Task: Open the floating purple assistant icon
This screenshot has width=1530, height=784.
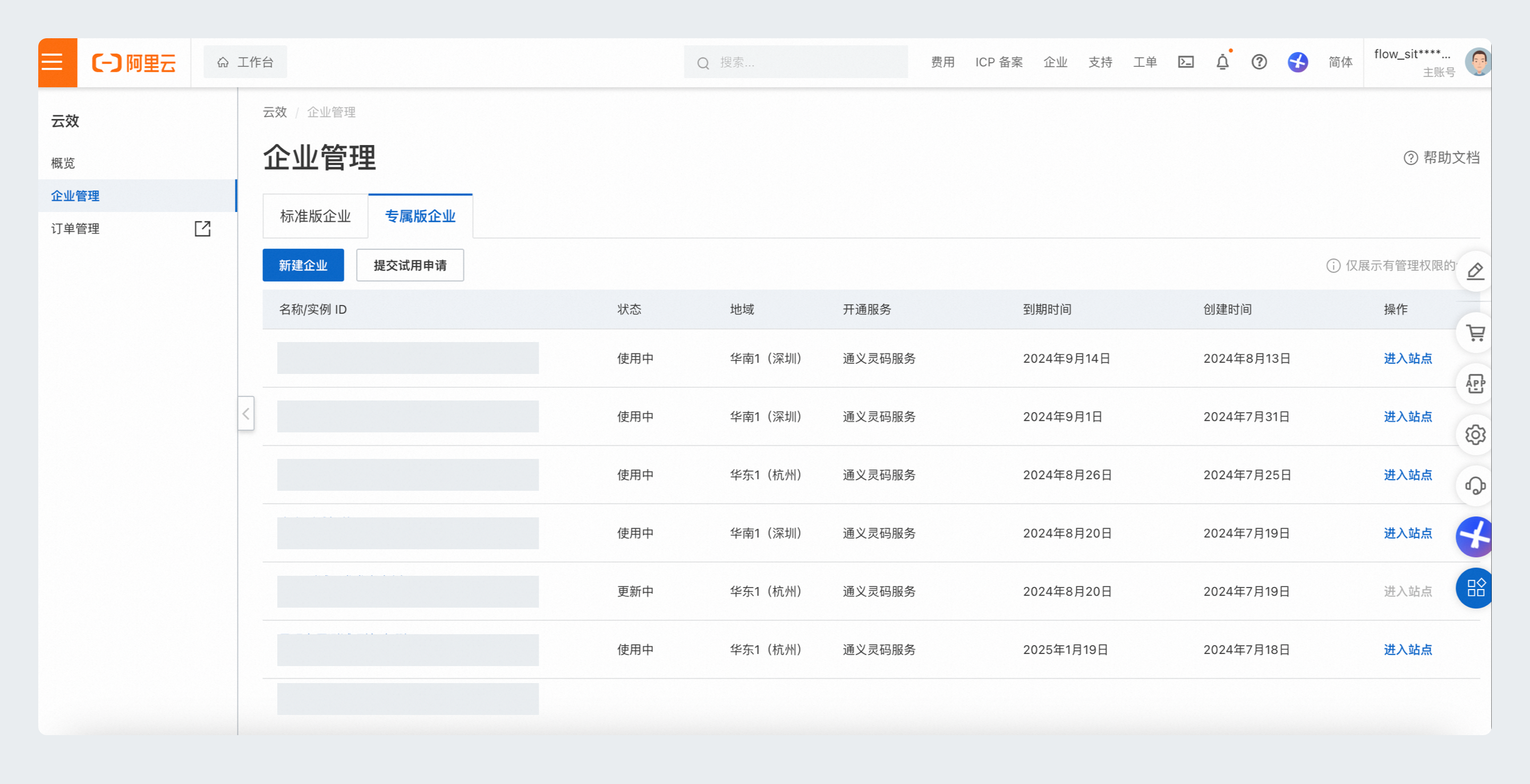Action: pyautogui.click(x=1475, y=537)
